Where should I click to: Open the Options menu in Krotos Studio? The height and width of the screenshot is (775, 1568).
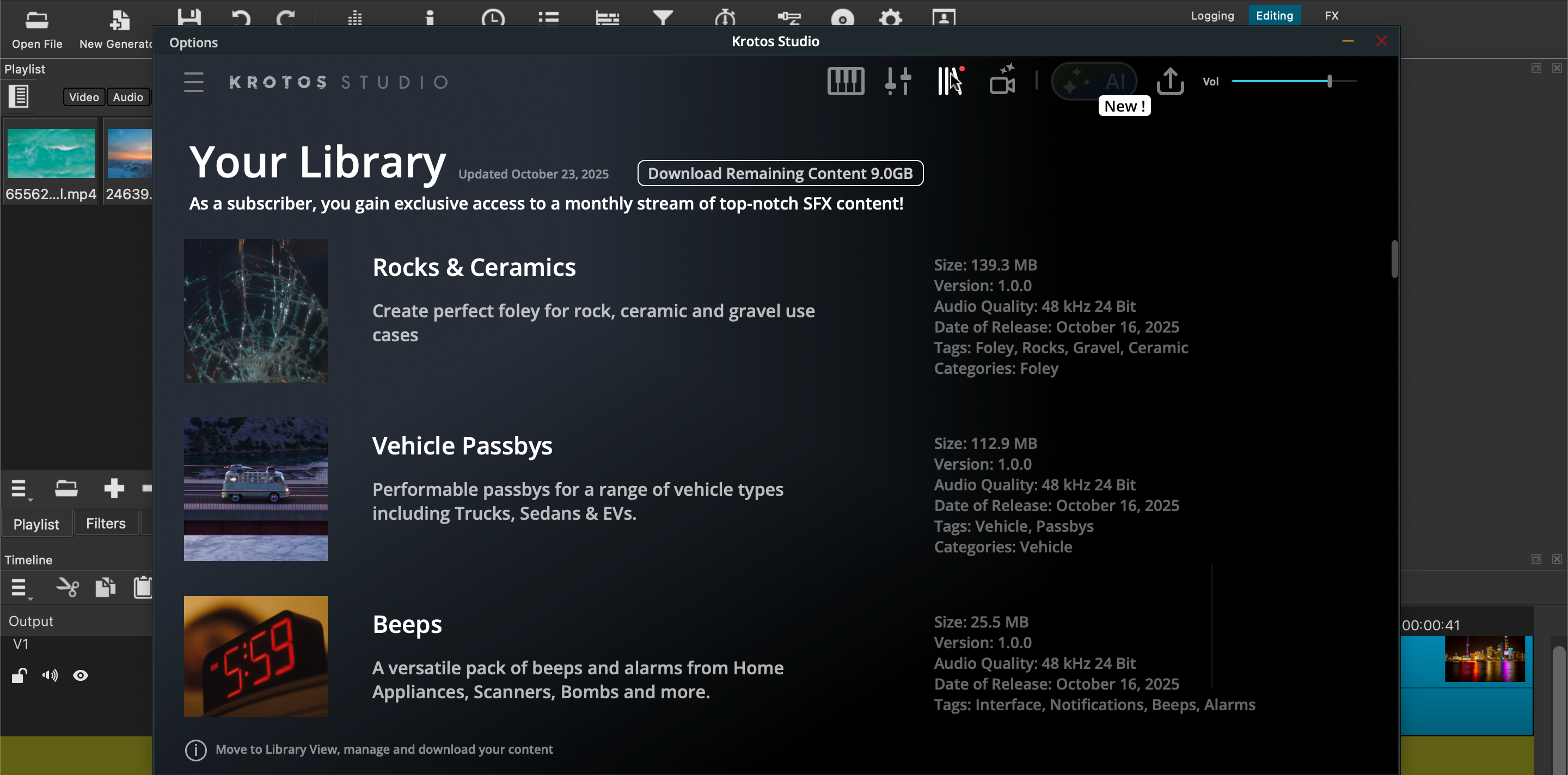click(193, 42)
